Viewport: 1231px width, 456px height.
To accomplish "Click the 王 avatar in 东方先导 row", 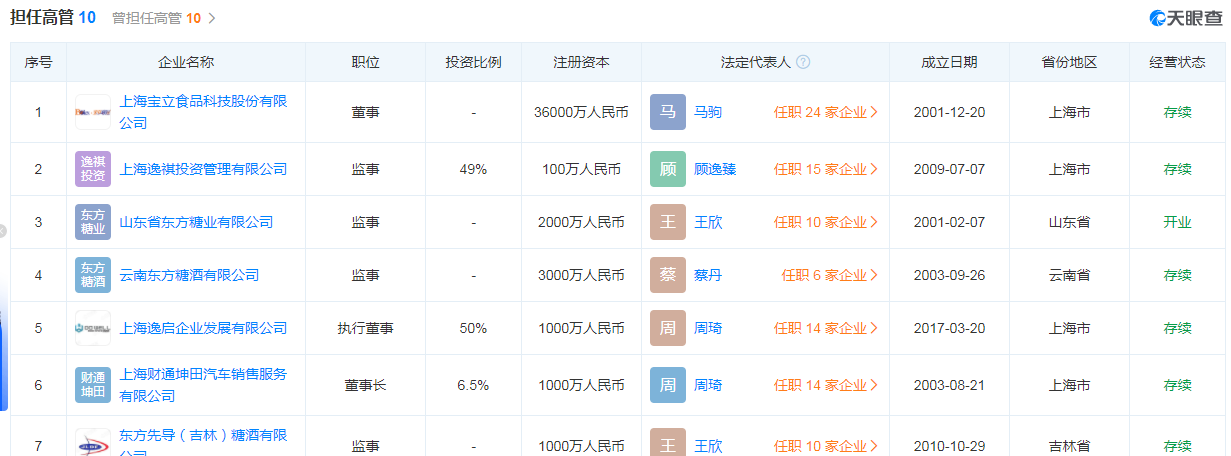I will pyautogui.click(x=668, y=442).
